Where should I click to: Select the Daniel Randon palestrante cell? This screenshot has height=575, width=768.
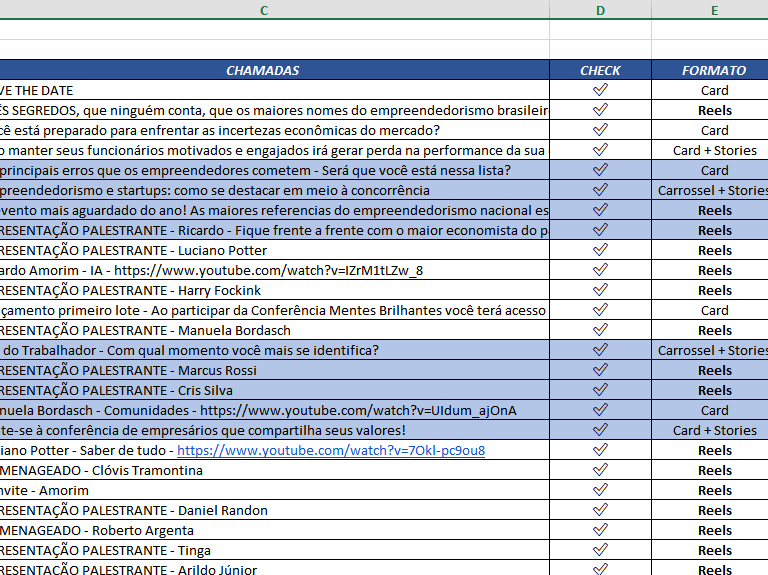[274, 510]
